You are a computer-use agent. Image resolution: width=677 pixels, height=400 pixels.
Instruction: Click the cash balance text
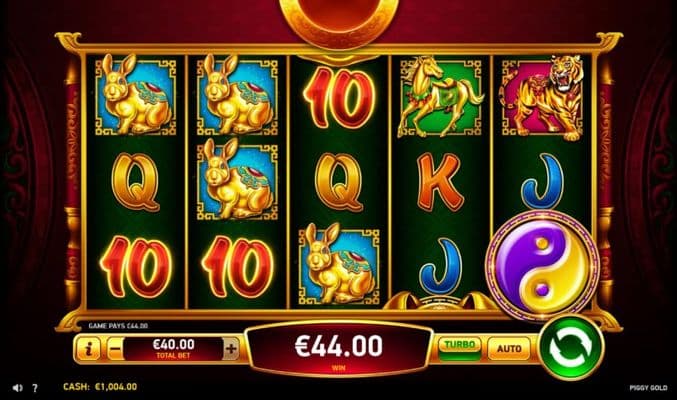point(100,387)
